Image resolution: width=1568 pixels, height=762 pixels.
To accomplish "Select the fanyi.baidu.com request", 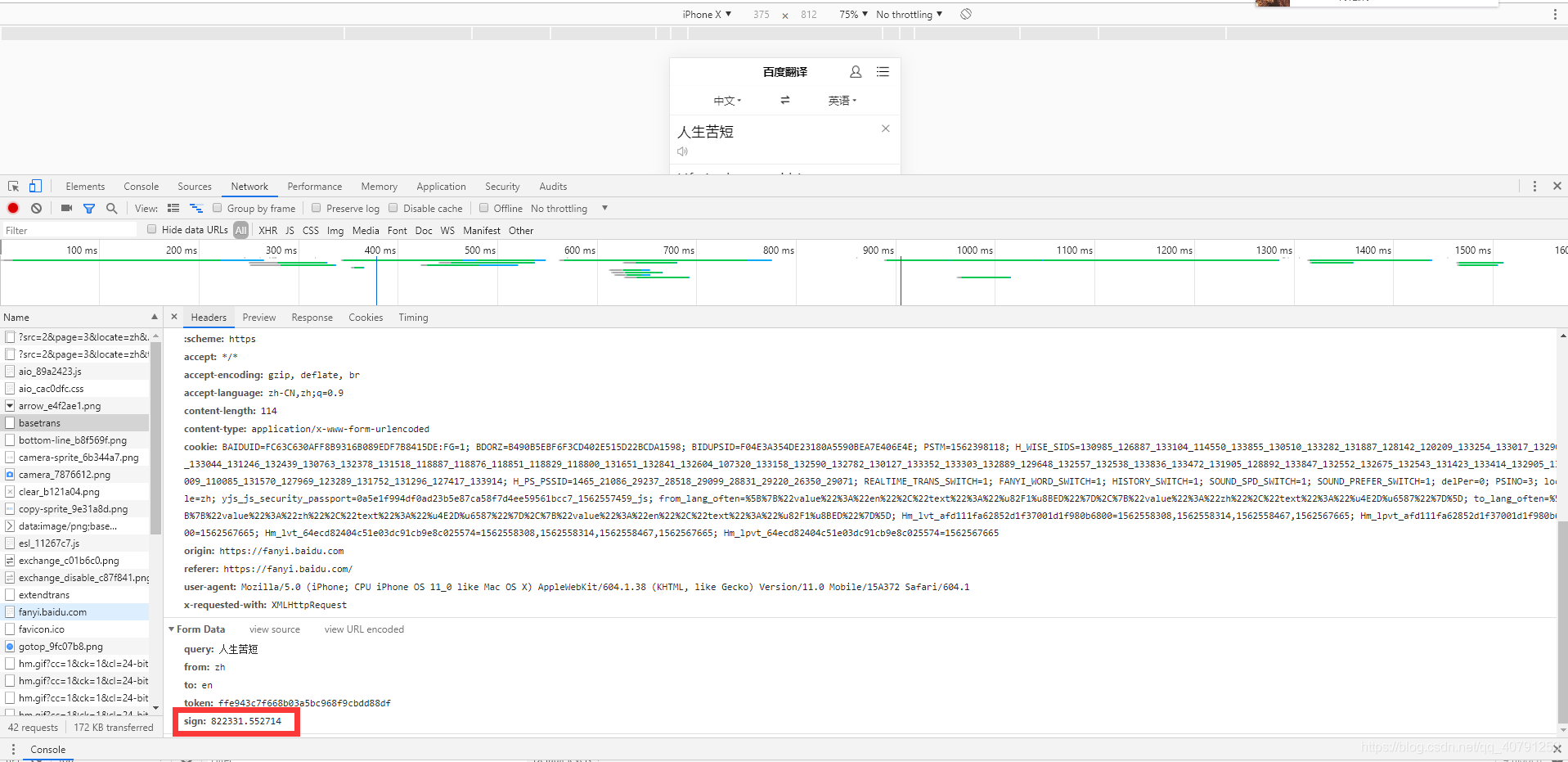I will [76, 612].
